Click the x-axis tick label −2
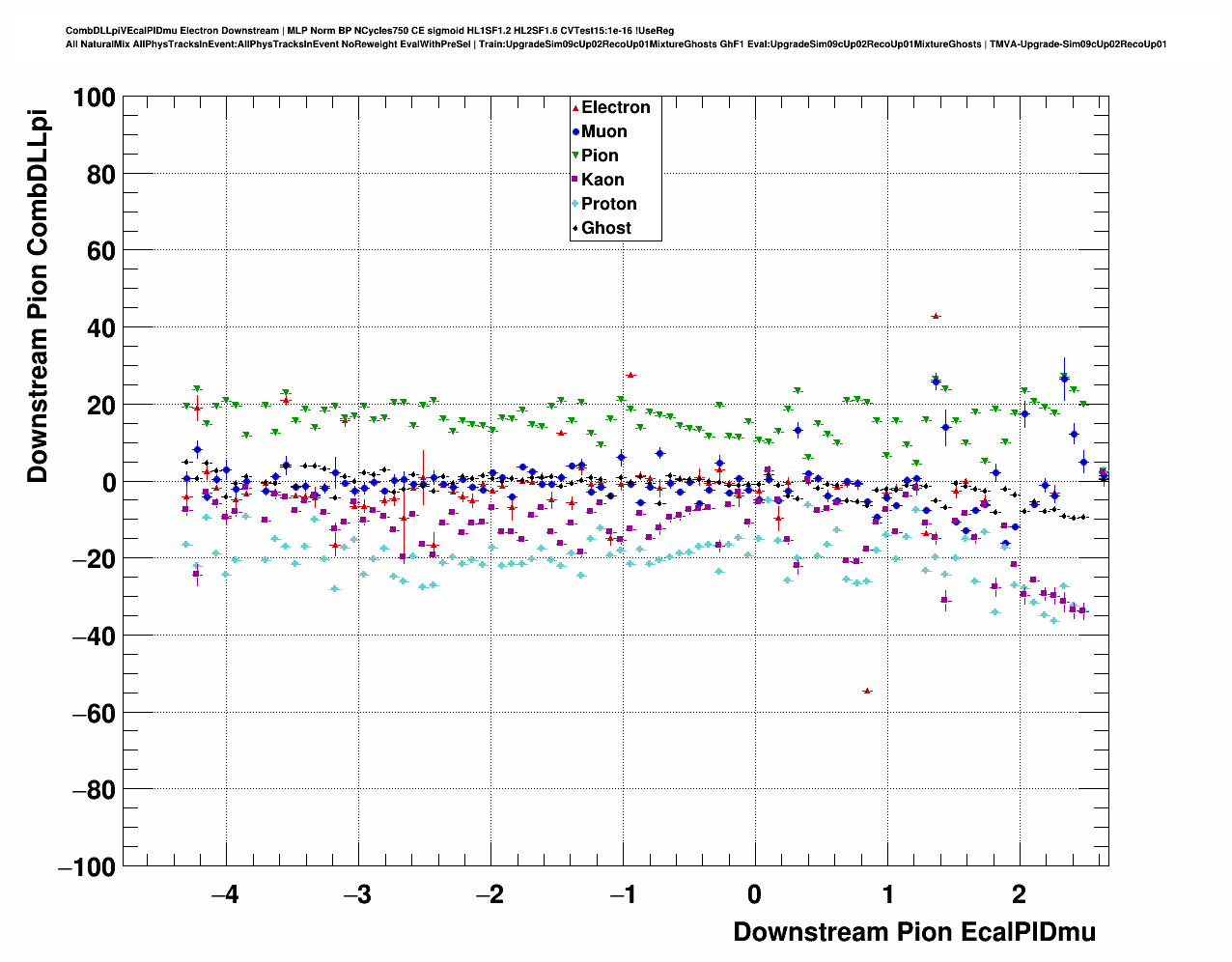 (x=490, y=894)
